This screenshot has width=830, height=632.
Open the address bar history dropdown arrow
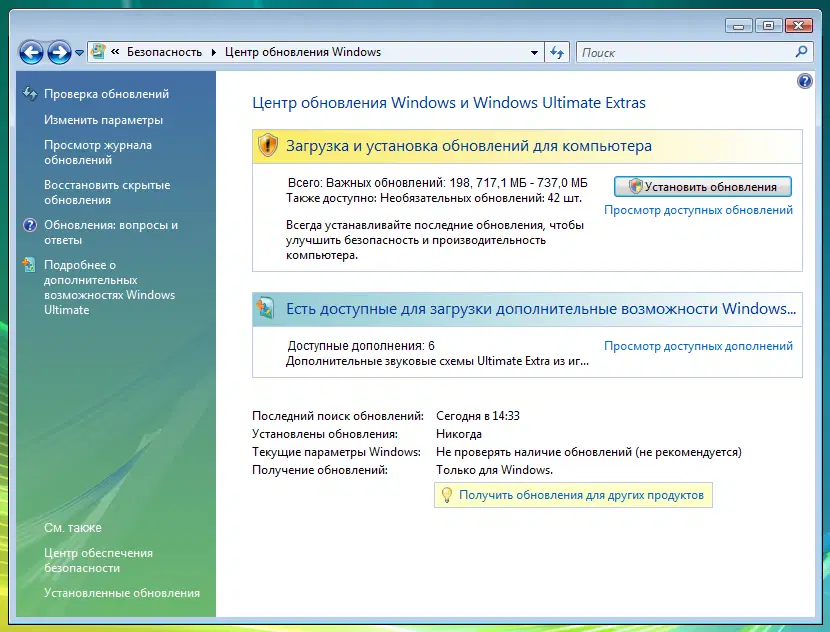[x=534, y=52]
